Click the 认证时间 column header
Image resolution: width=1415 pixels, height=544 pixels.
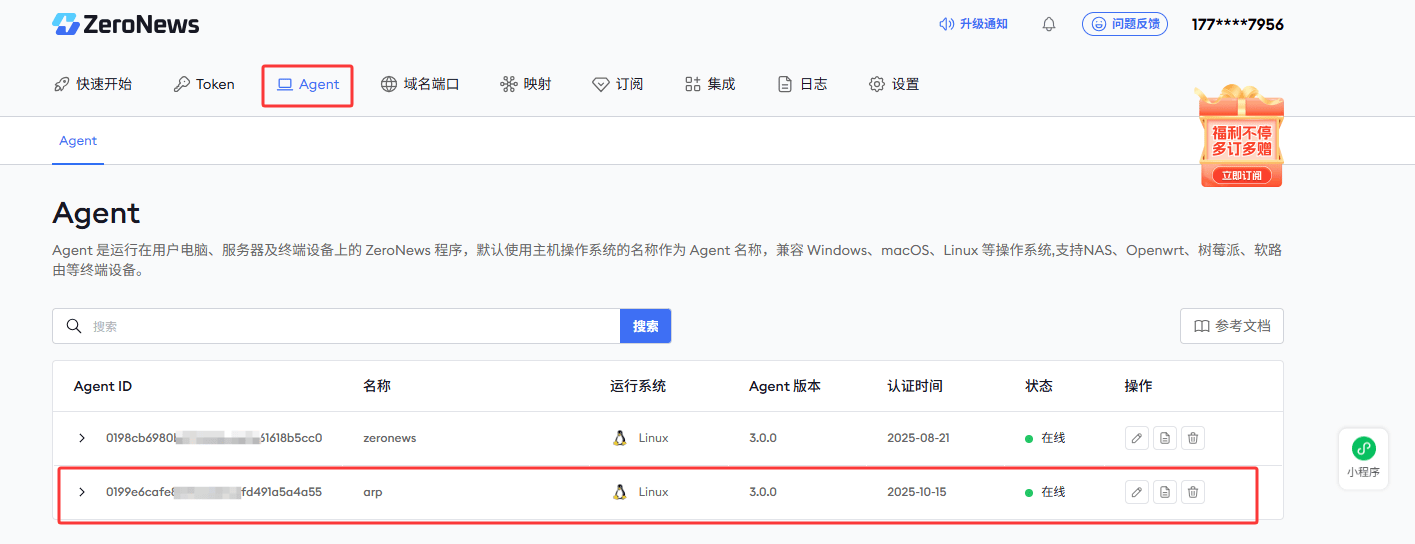coord(915,386)
